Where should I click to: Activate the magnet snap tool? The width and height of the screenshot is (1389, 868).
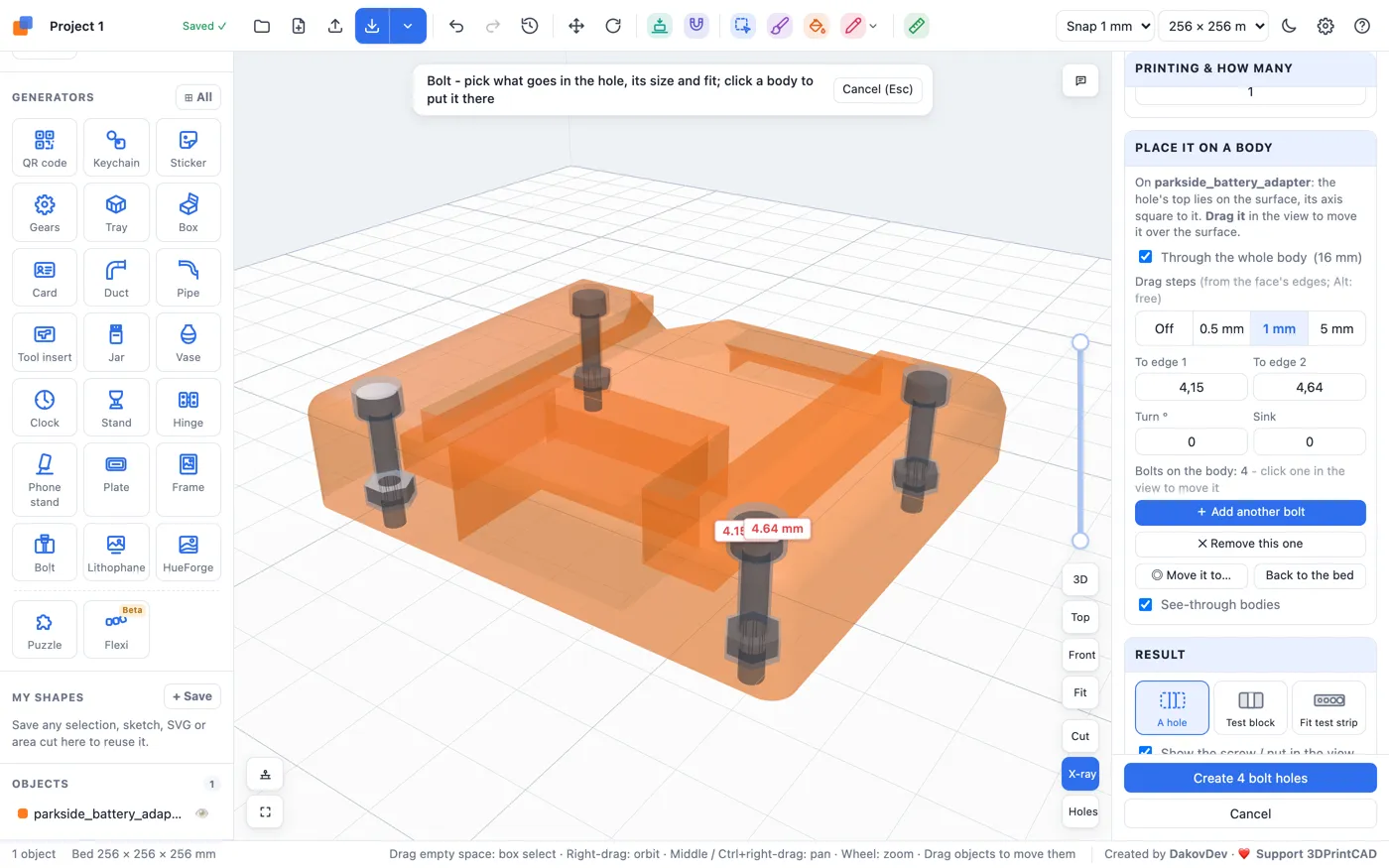click(696, 26)
